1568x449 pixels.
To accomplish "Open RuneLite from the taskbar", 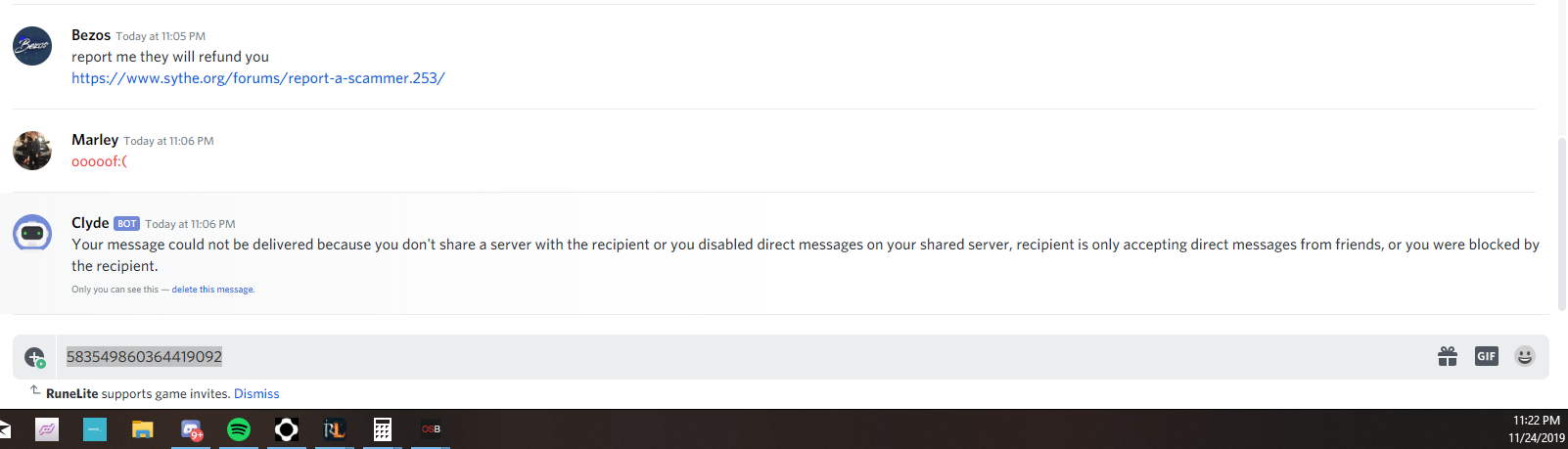I will click(x=335, y=429).
